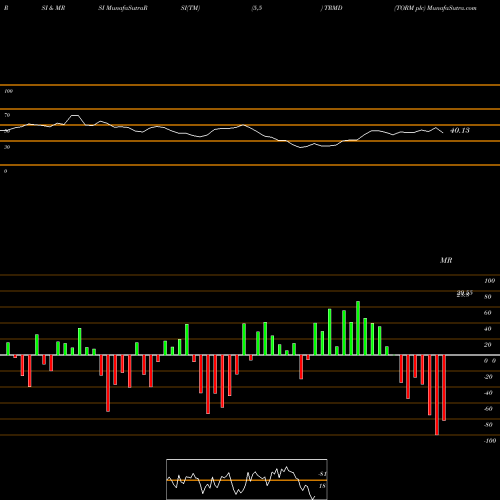Click the longest red MR bar reaching -100
Image resolution: width=500 pixels, height=500 pixels.
pyautogui.click(x=437, y=395)
